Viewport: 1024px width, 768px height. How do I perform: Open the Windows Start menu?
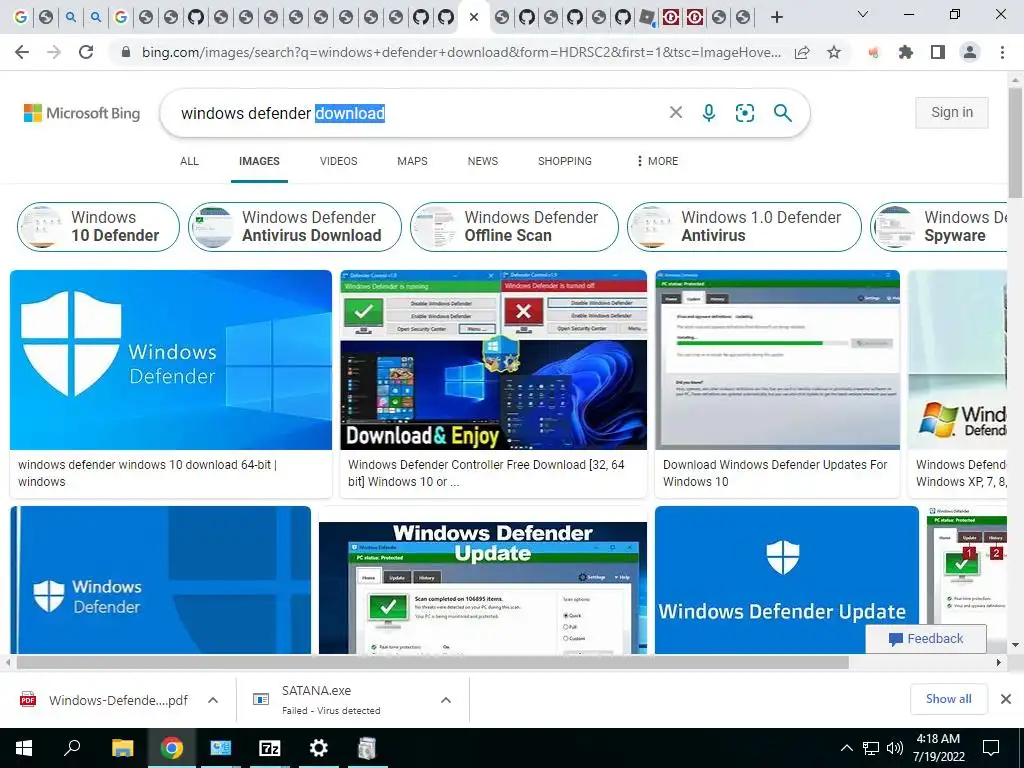tap(24, 748)
